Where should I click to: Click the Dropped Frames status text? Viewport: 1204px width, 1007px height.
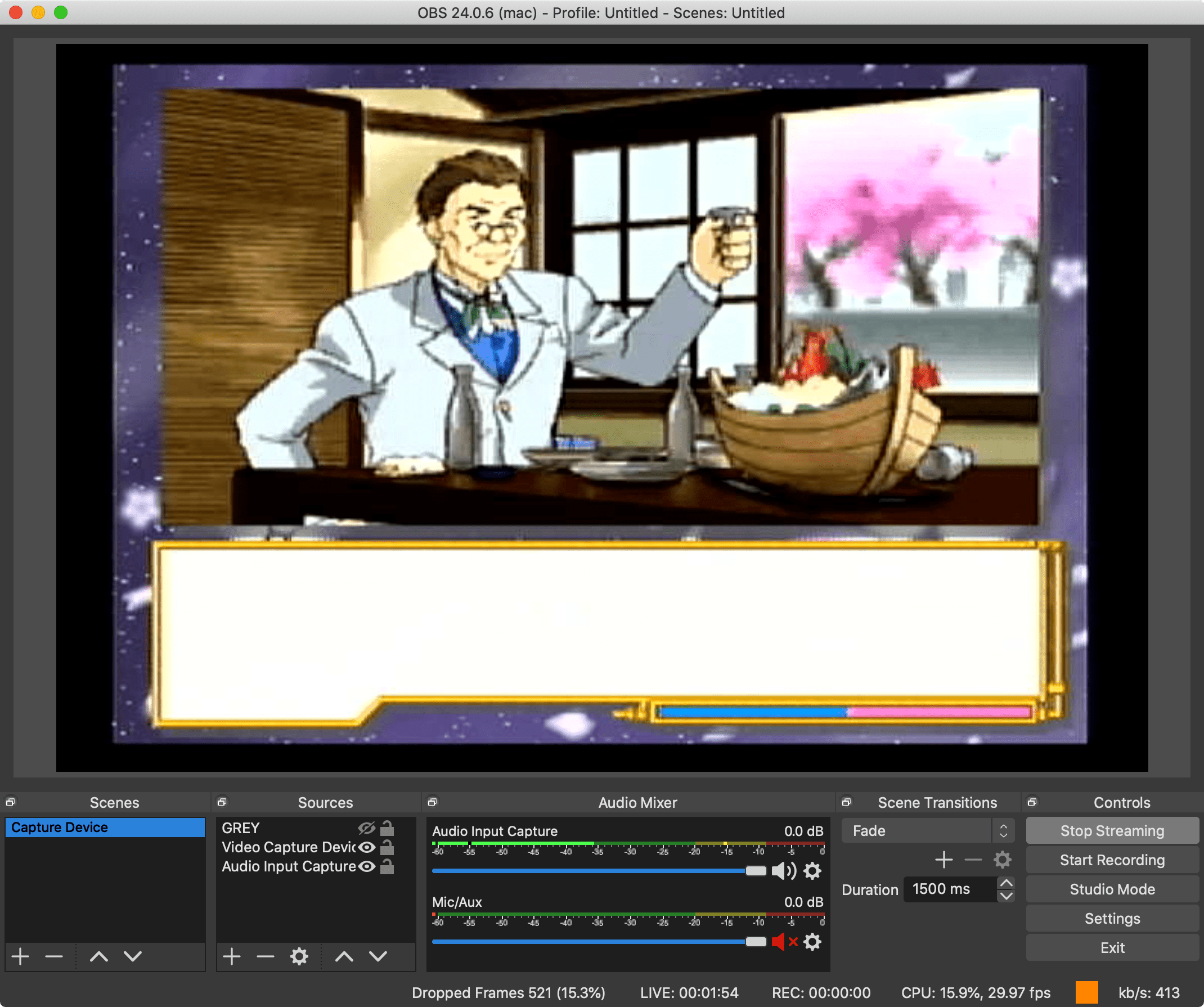click(509, 993)
